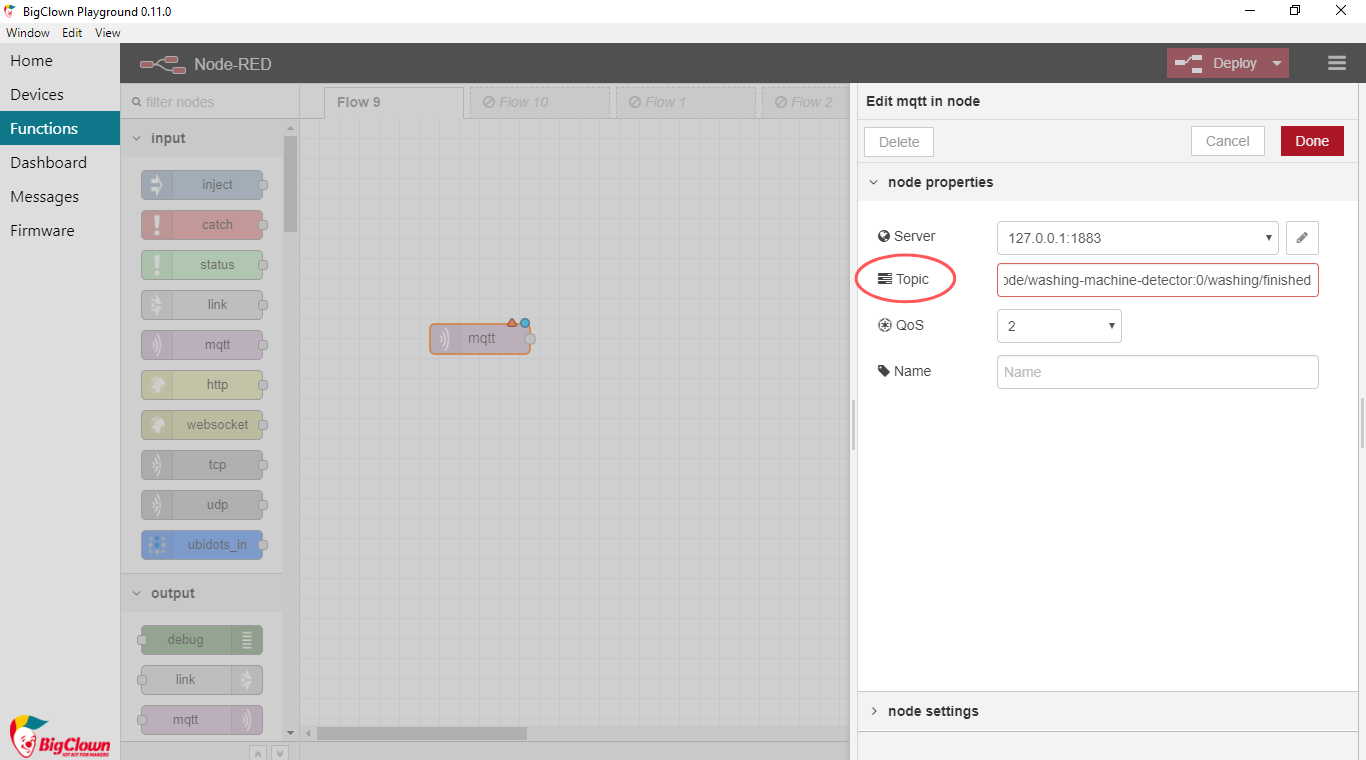Open the Node-RED hamburger menu

(x=1337, y=63)
